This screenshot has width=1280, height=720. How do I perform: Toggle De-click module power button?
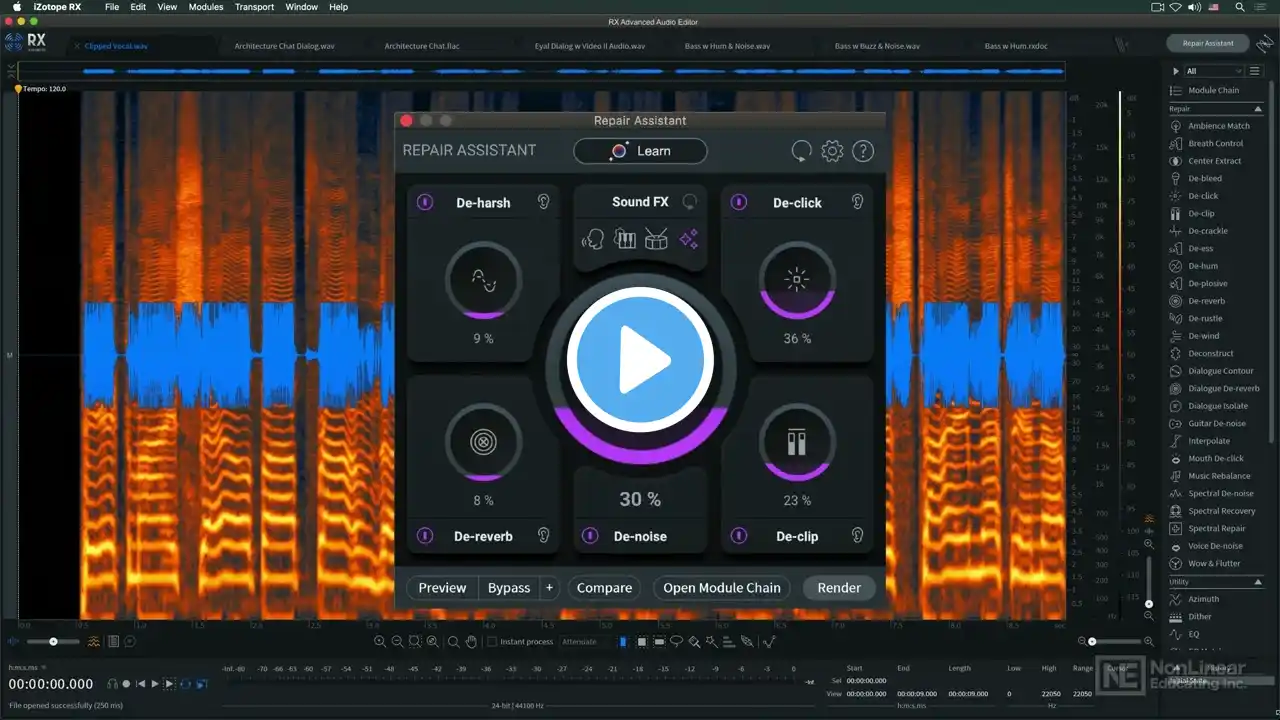(x=738, y=202)
